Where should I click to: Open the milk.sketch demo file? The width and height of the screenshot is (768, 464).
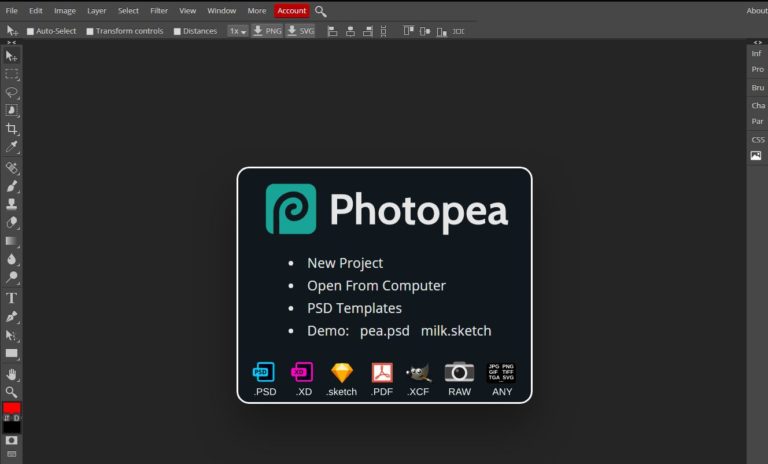coord(456,331)
